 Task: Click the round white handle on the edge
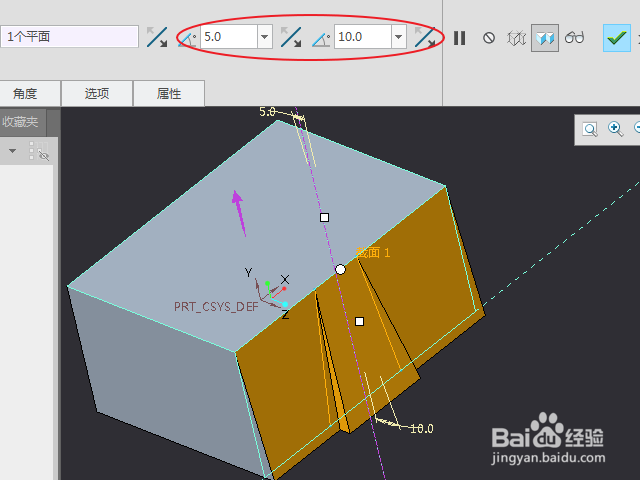(340, 269)
